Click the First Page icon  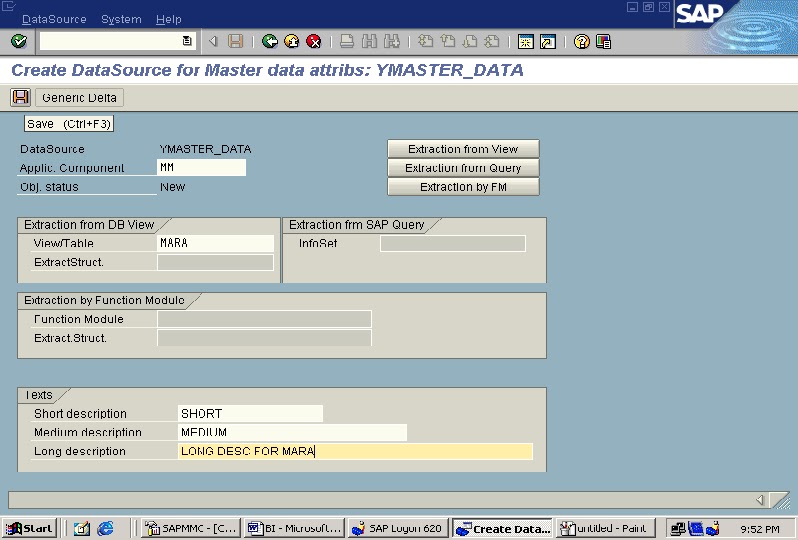[425, 41]
